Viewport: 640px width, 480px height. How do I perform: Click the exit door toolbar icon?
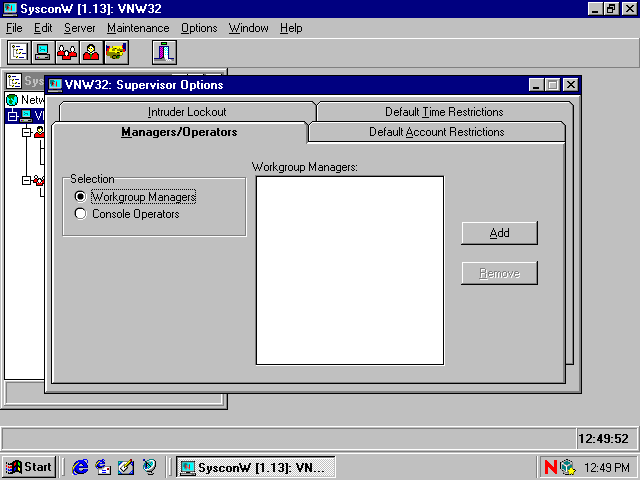coord(164,52)
